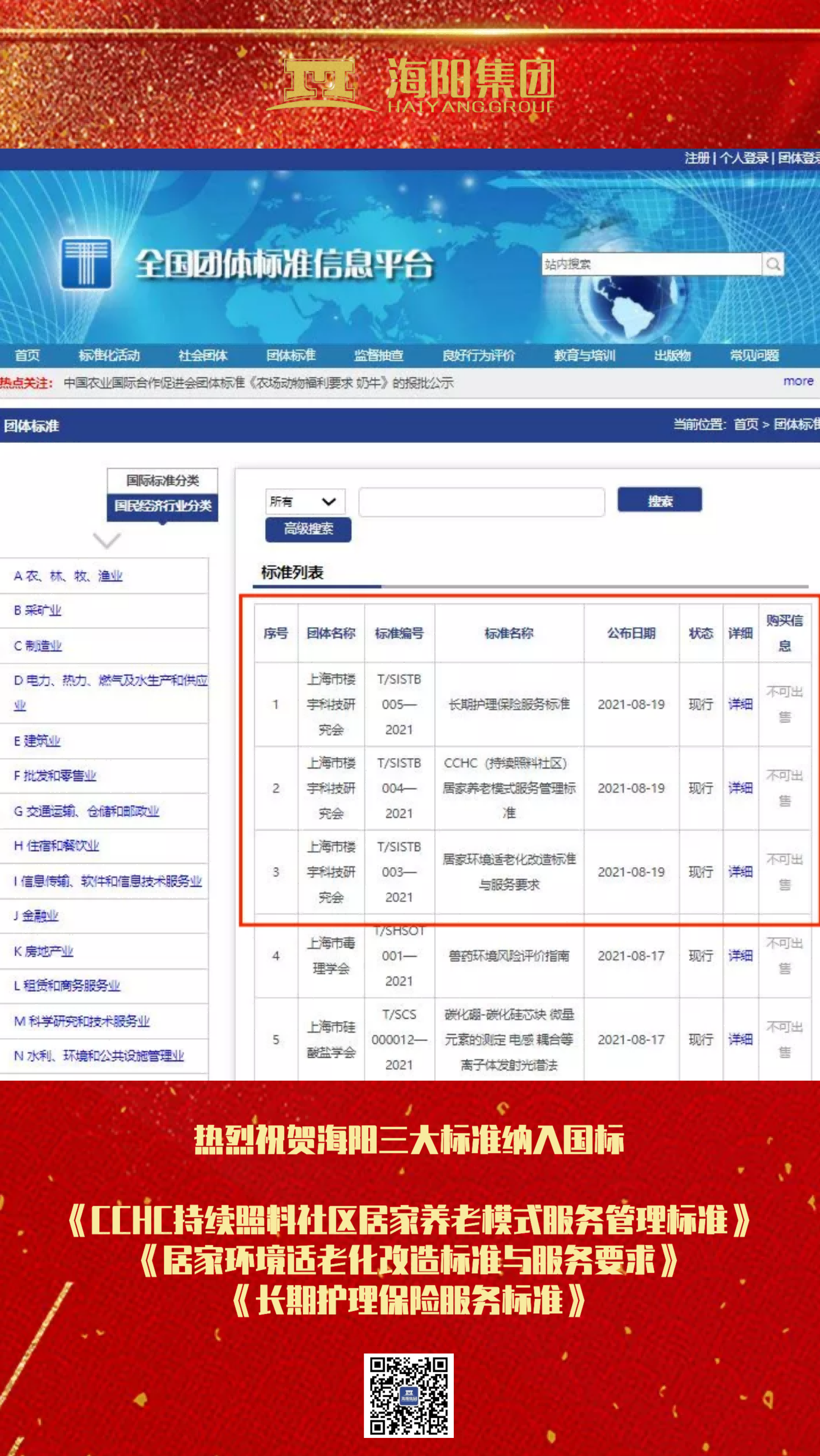Select category E 建筑业

[37, 741]
